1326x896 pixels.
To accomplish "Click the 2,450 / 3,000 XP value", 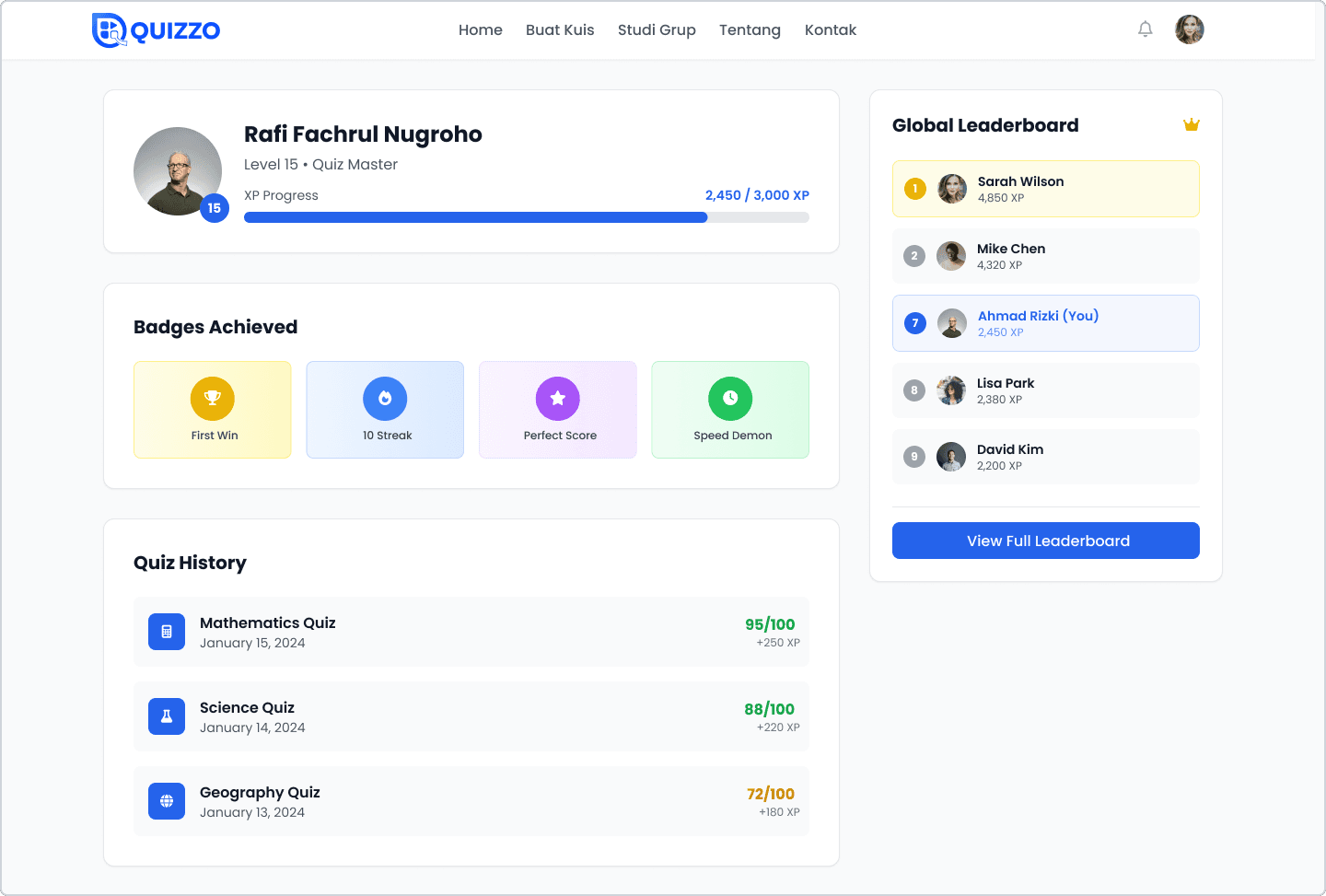I will pos(757,195).
